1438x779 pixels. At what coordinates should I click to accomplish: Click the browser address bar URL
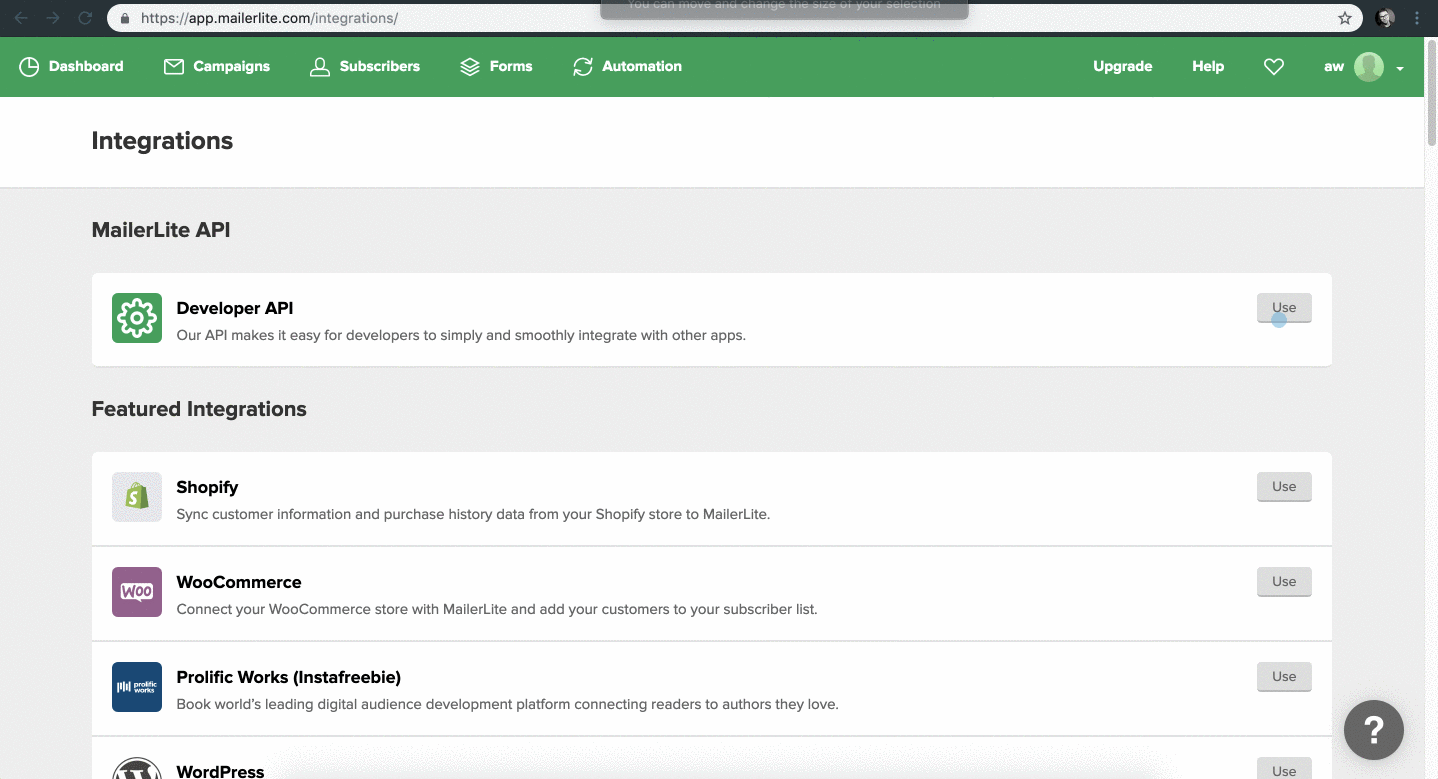tap(270, 18)
